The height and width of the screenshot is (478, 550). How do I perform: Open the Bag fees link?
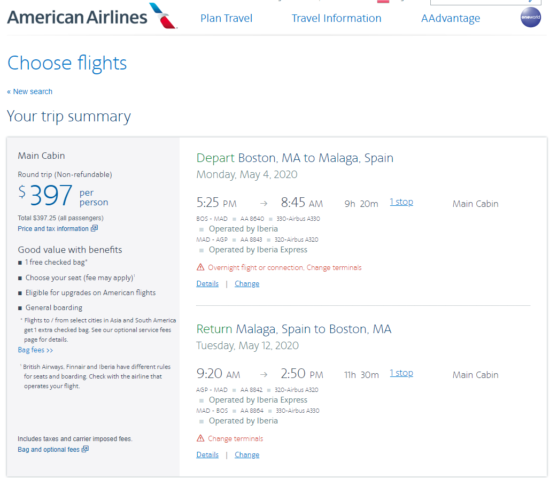(35, 350)
